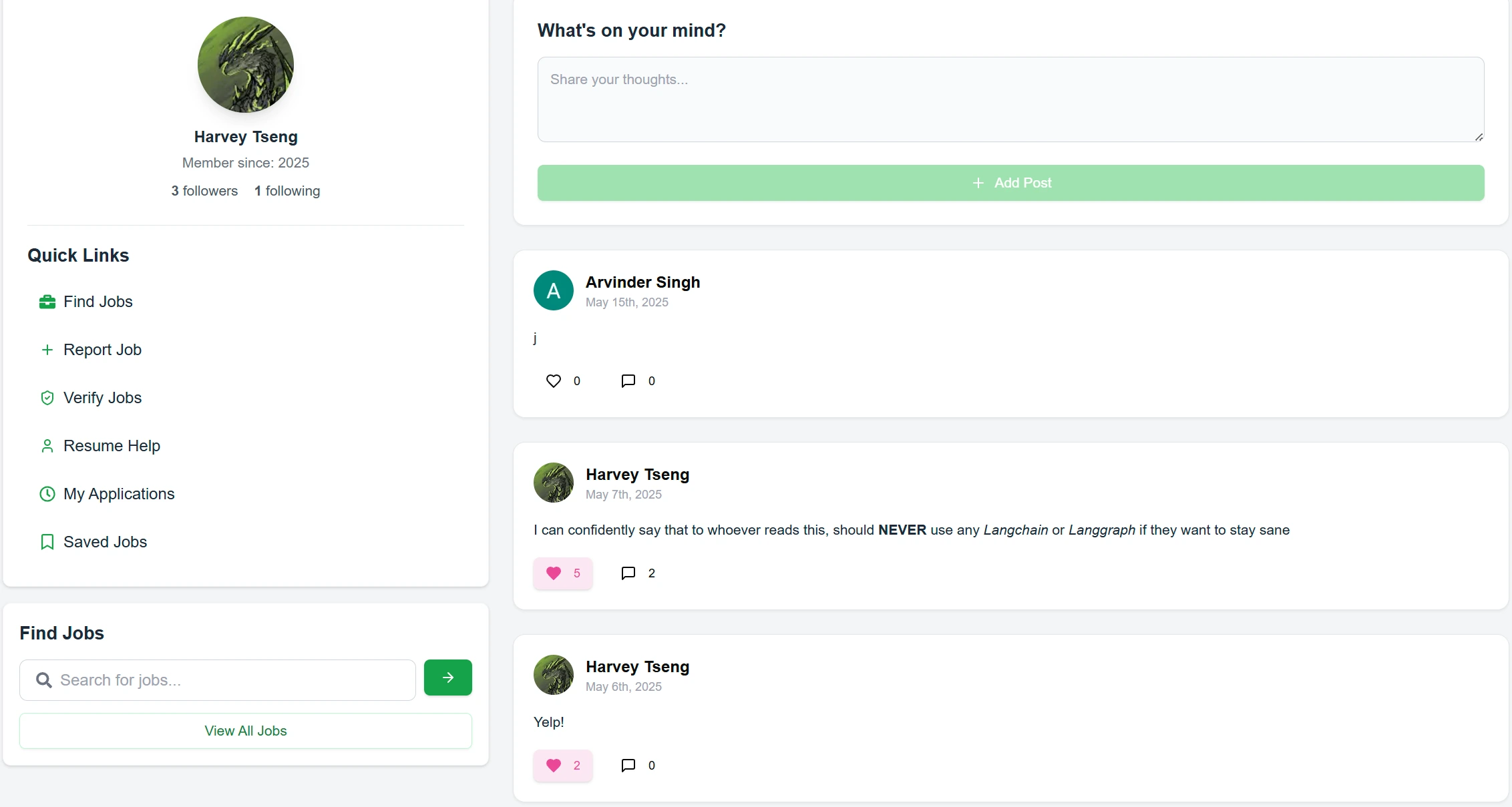Click Harvey Tseng's profile picture
The height and width of the screenshot is (807, 1512).
point(245,64)
